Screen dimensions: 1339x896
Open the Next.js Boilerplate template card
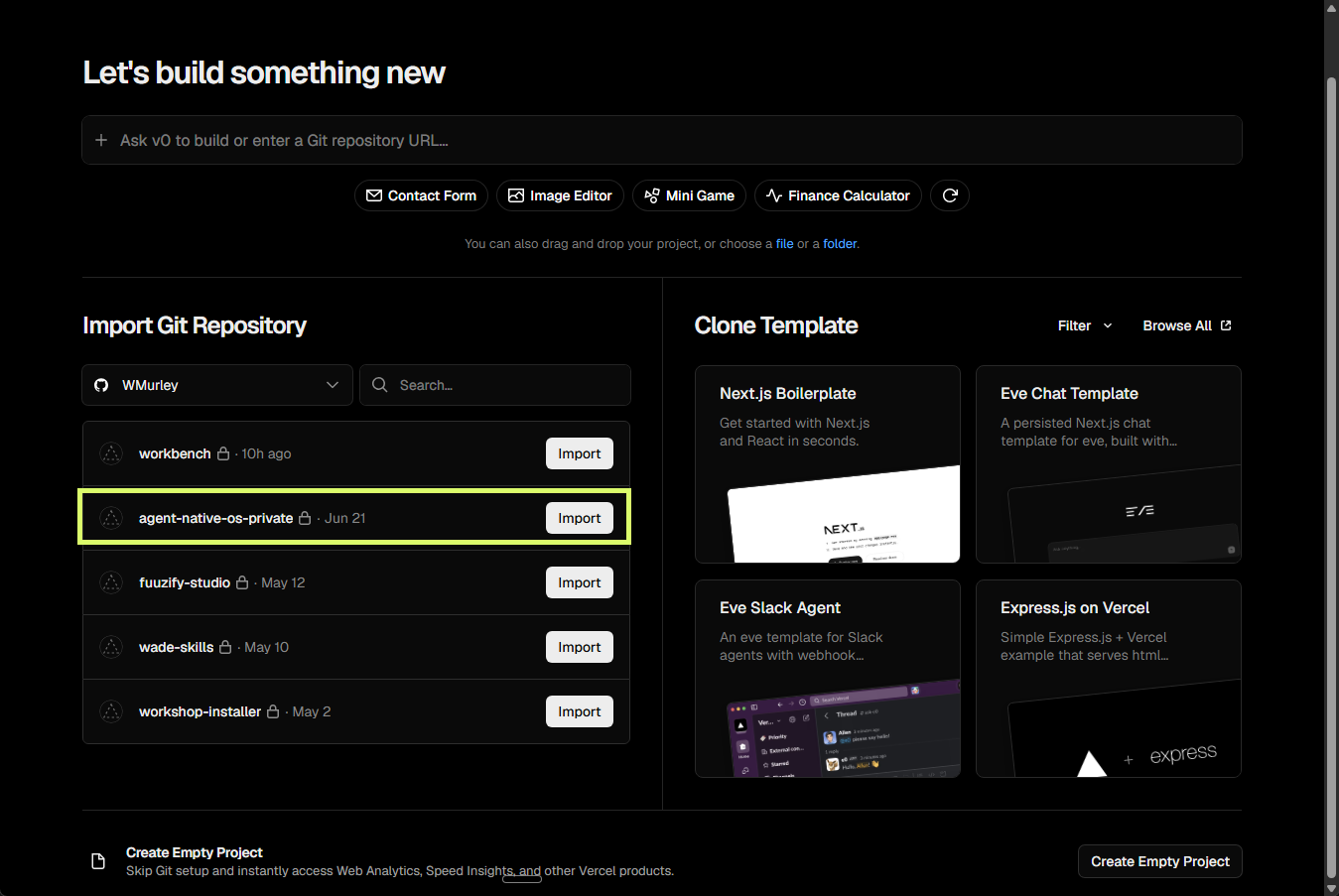828,464
